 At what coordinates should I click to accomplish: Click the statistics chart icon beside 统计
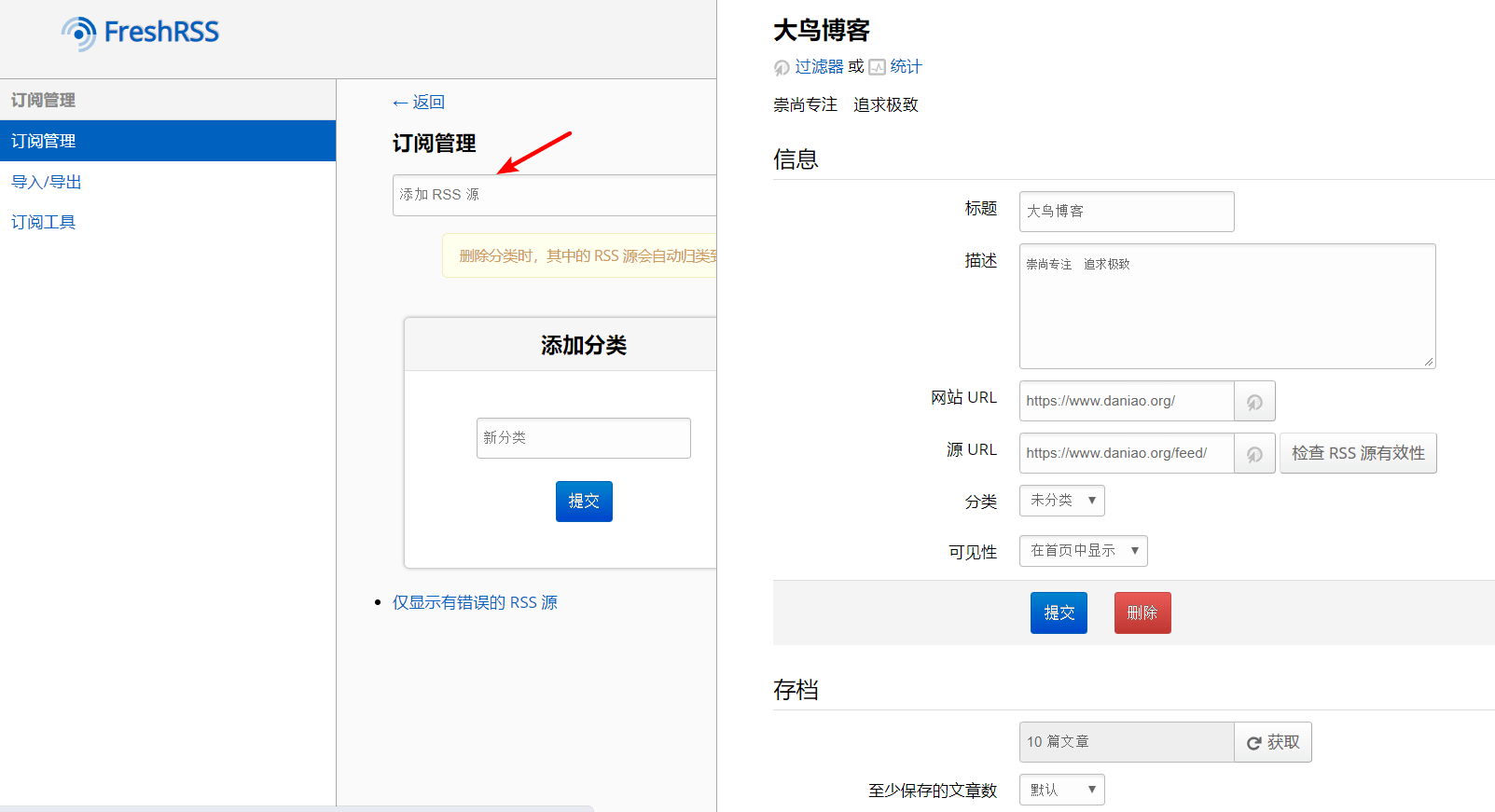coord(877,67)
